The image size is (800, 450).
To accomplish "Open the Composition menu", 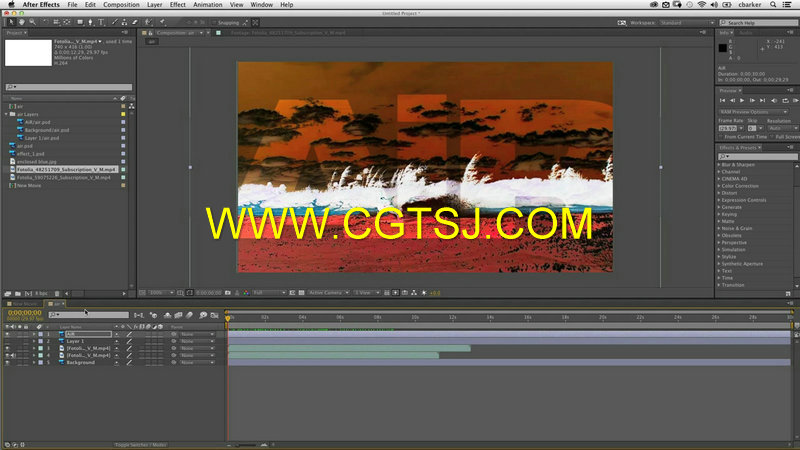I will coord(121,5).
